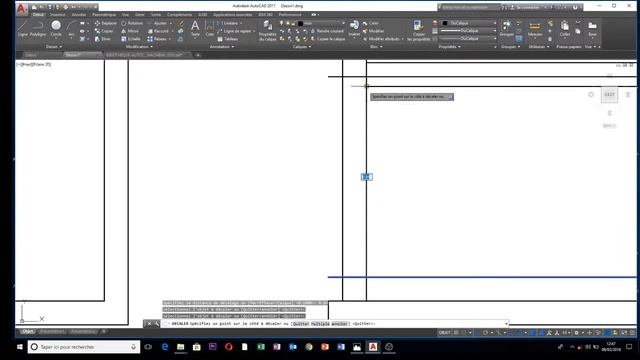Choose the Etirer (stretch) command
The image size is (640, 360).
point(103,39)
